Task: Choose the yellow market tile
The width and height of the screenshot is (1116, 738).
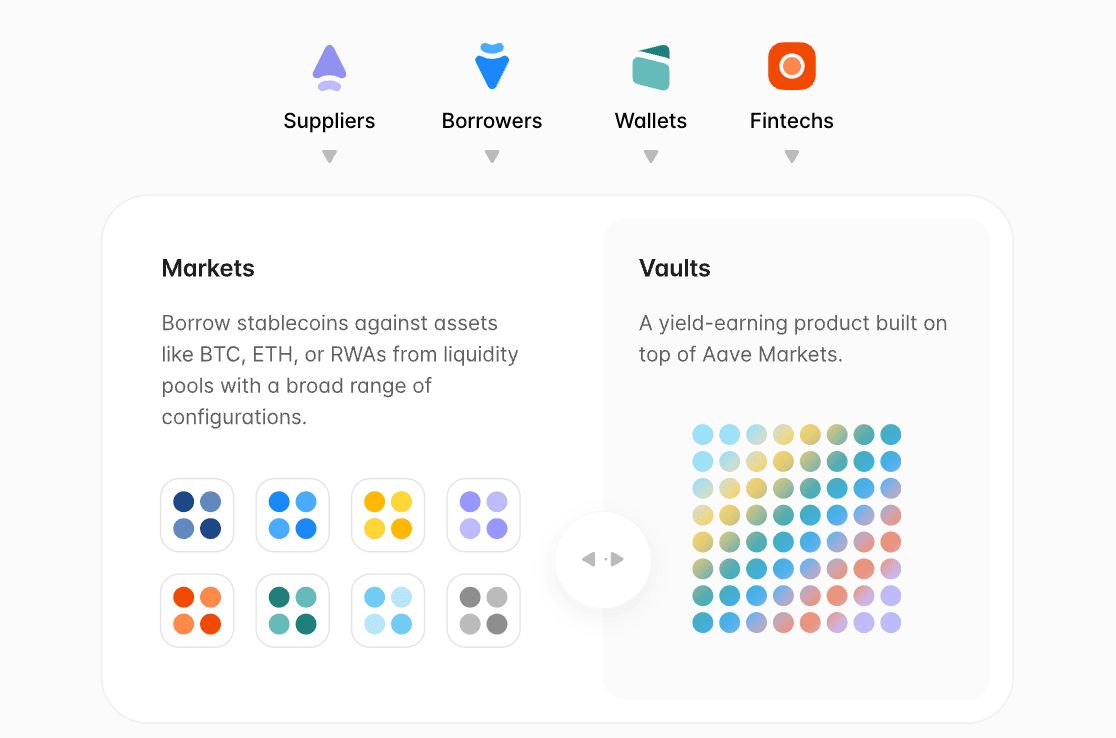Action: click(388, 515)
